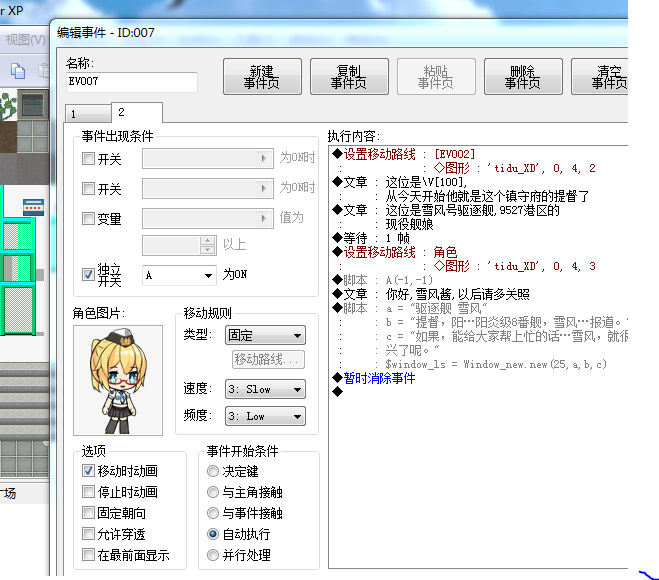Click the 移动路线... button
This screenshot has width=659, height=580.
point(268,360)
